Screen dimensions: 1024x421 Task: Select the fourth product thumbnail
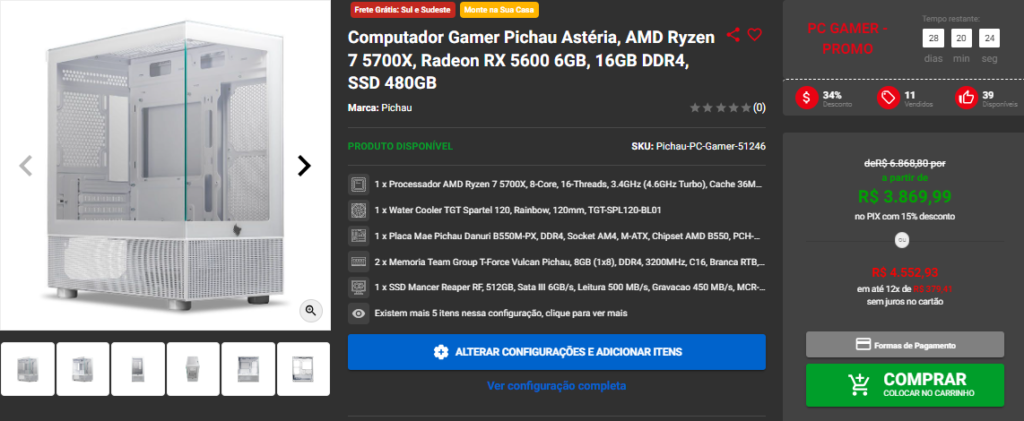193,369
